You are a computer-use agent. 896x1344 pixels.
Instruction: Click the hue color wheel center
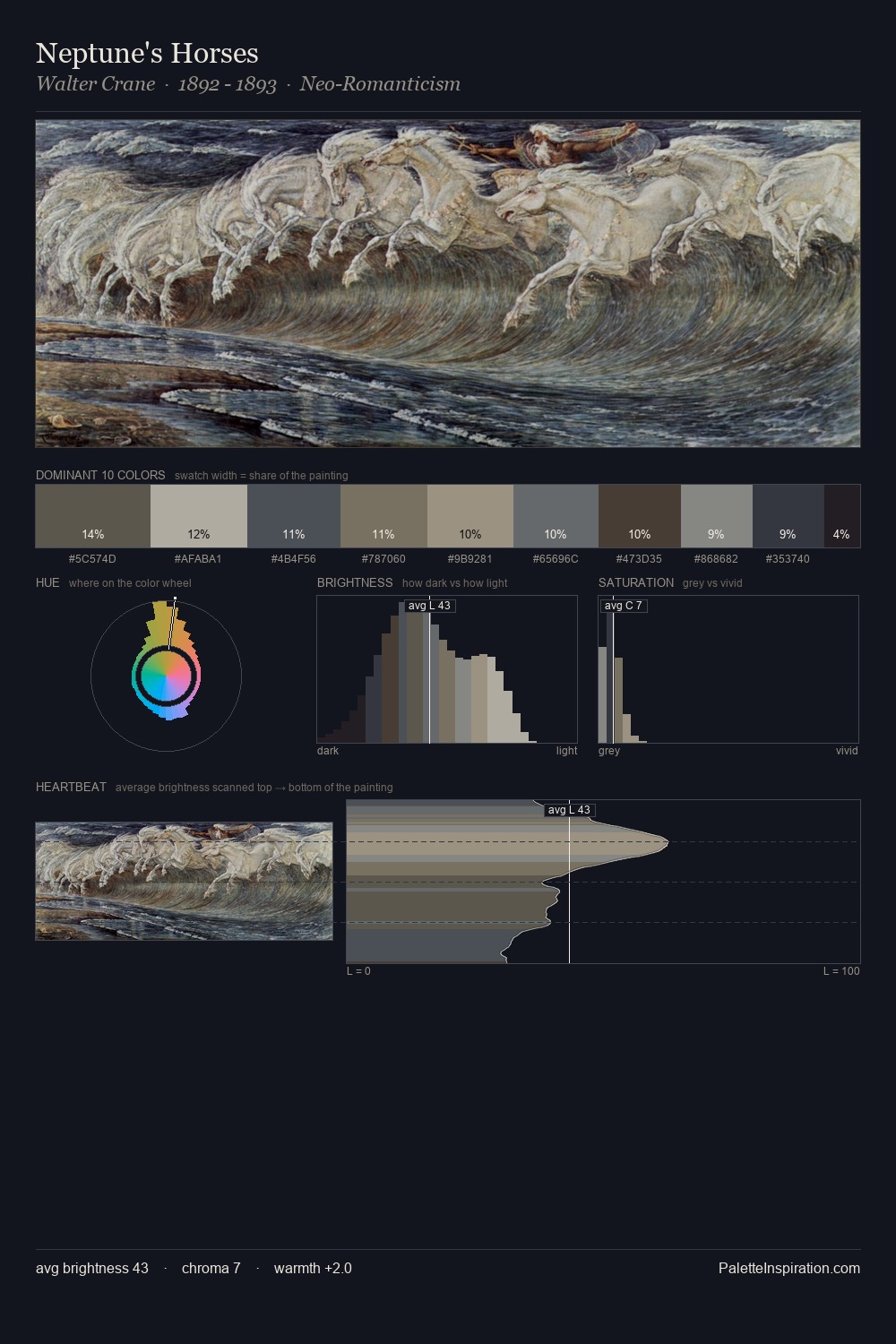coord(166,676)
